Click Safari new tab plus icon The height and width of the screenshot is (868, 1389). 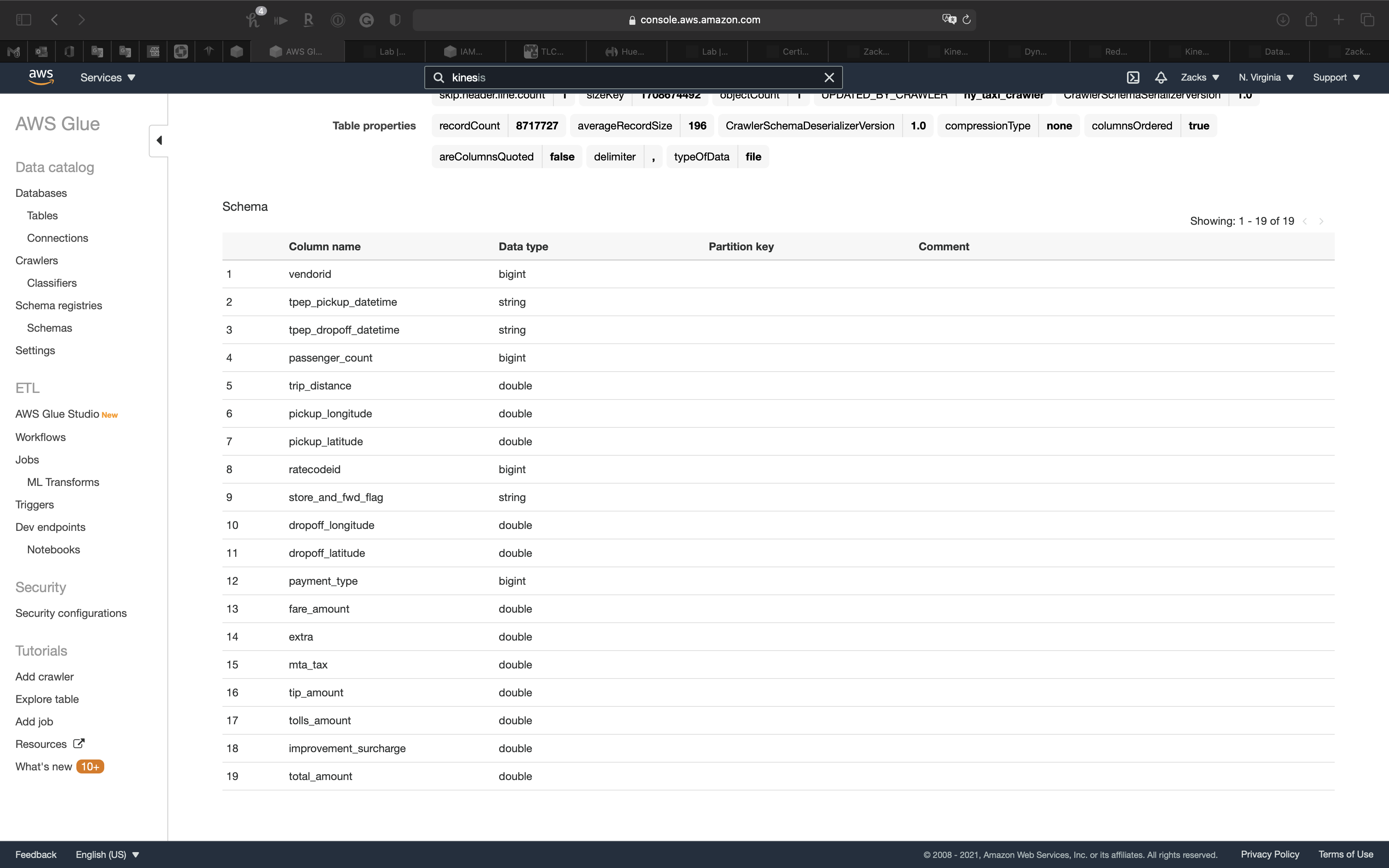(x=1339, y=19)
